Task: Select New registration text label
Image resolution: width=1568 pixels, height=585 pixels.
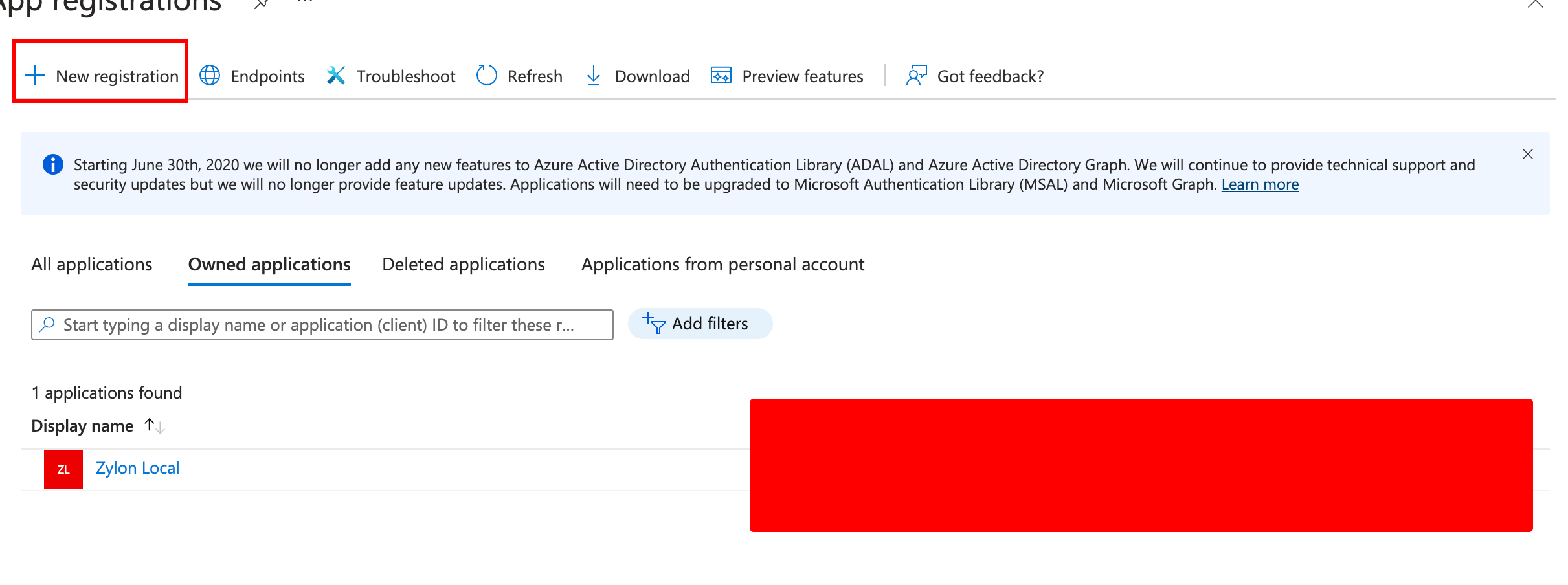Action: pos(117,76)
